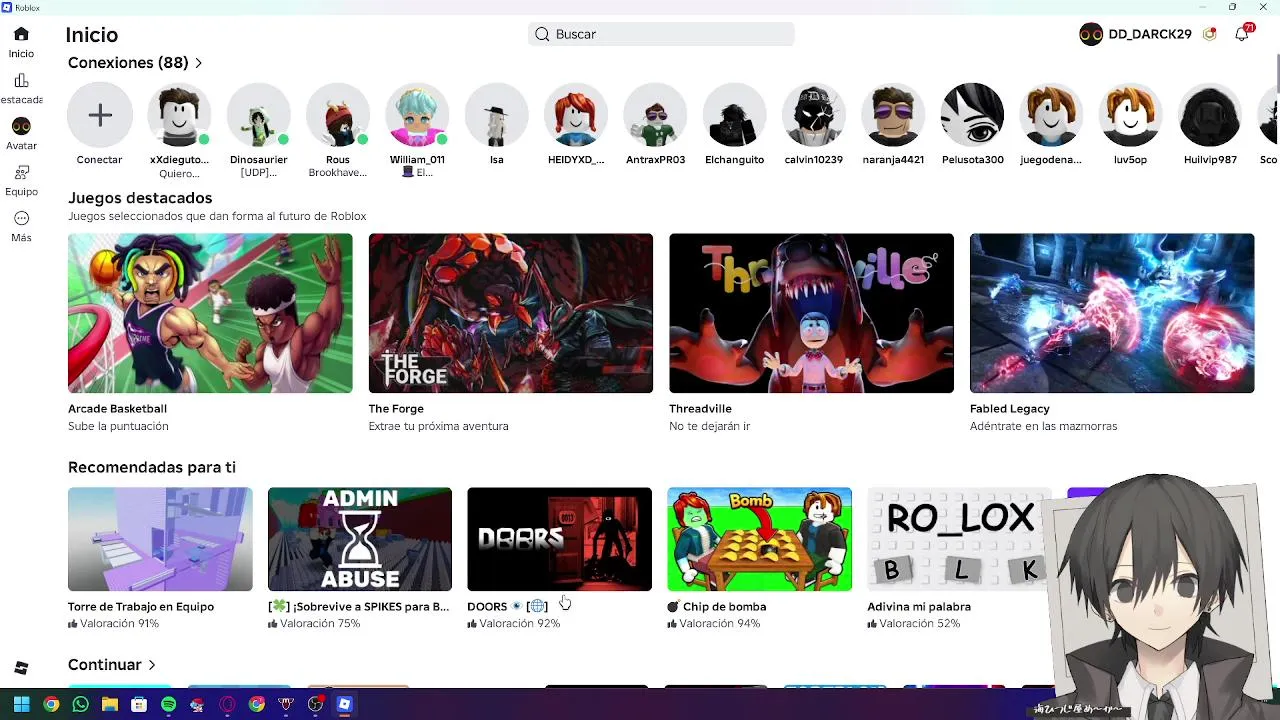1280x720 pixels.
Task: Expand the Continuar section chevron
Action: coord(152,665)
